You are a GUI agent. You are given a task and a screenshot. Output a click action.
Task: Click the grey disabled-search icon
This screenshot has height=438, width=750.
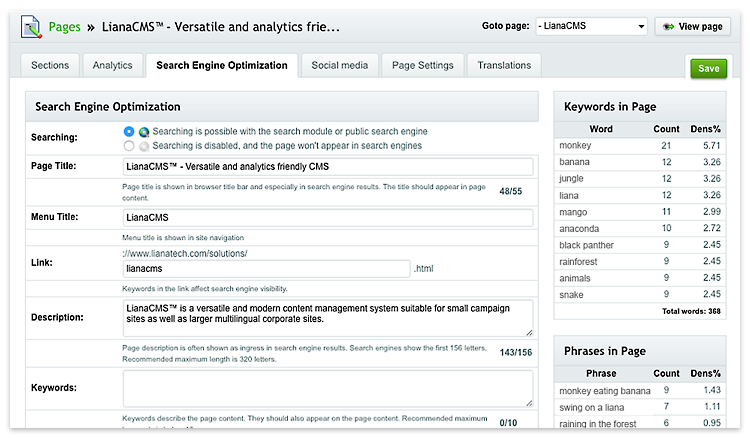click(144, 146)
